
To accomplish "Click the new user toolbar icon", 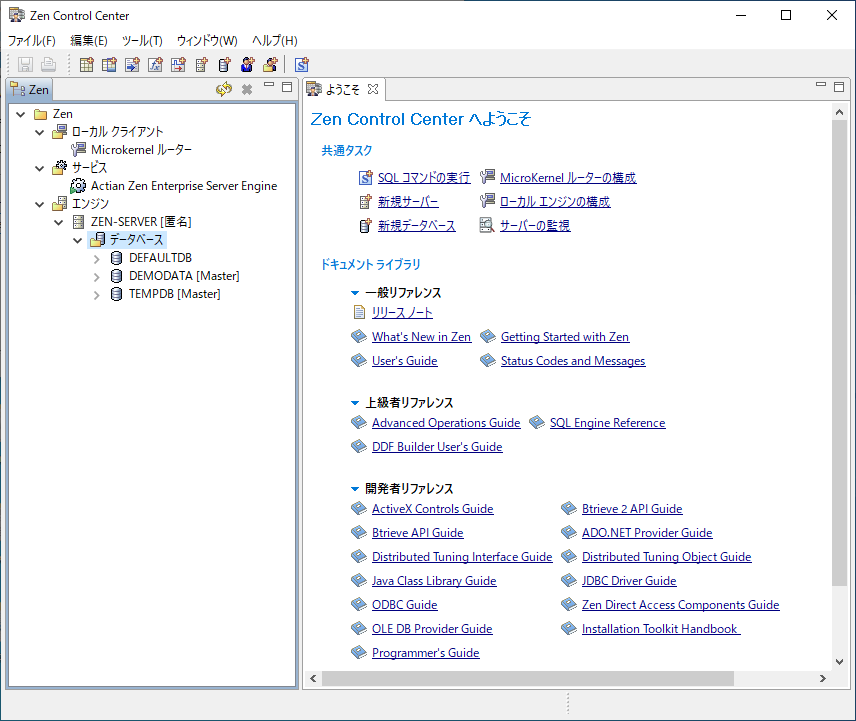I will click(x=247, y=65).
